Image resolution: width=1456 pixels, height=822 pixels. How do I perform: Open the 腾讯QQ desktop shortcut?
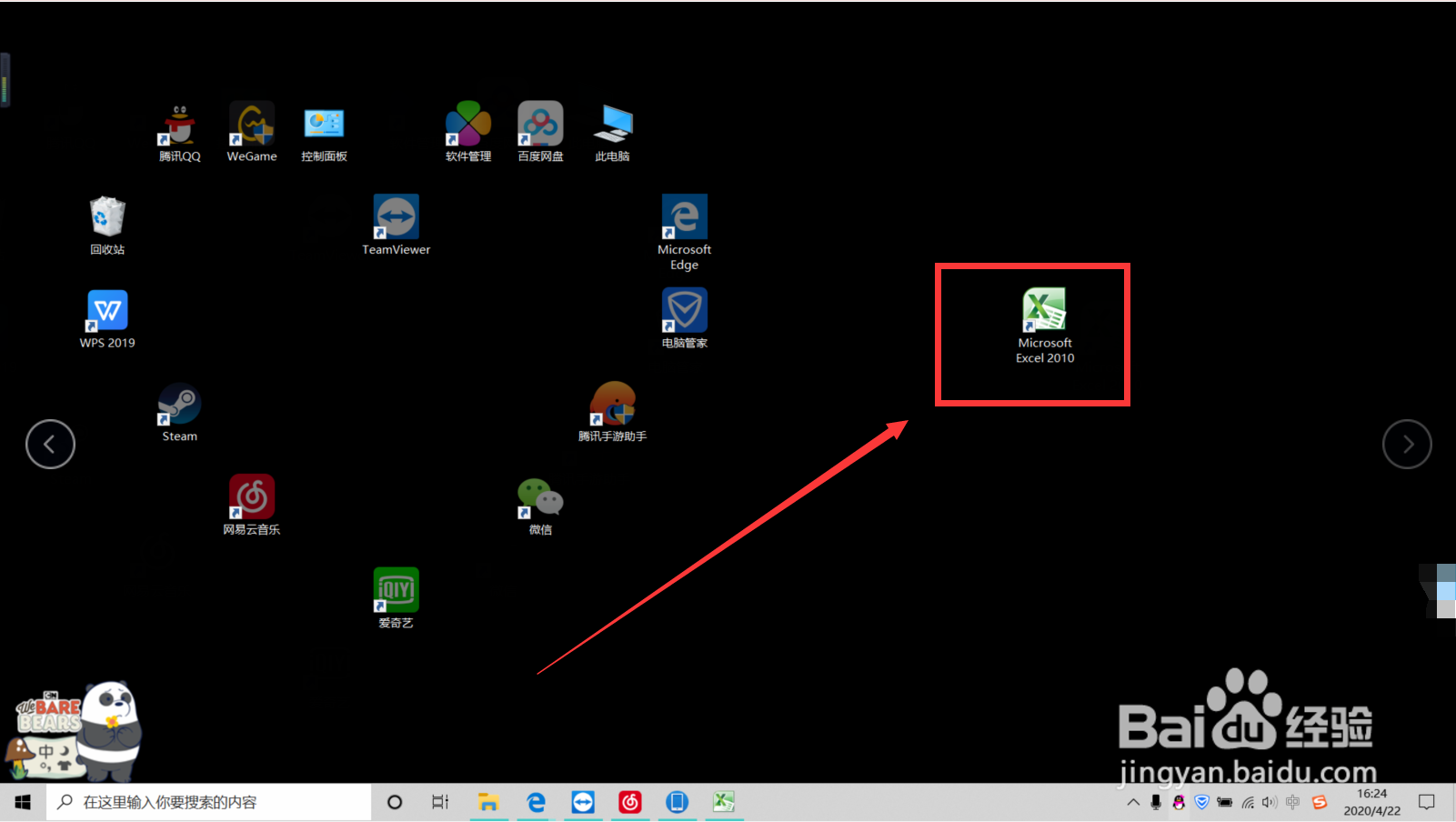tap(179, 133)
